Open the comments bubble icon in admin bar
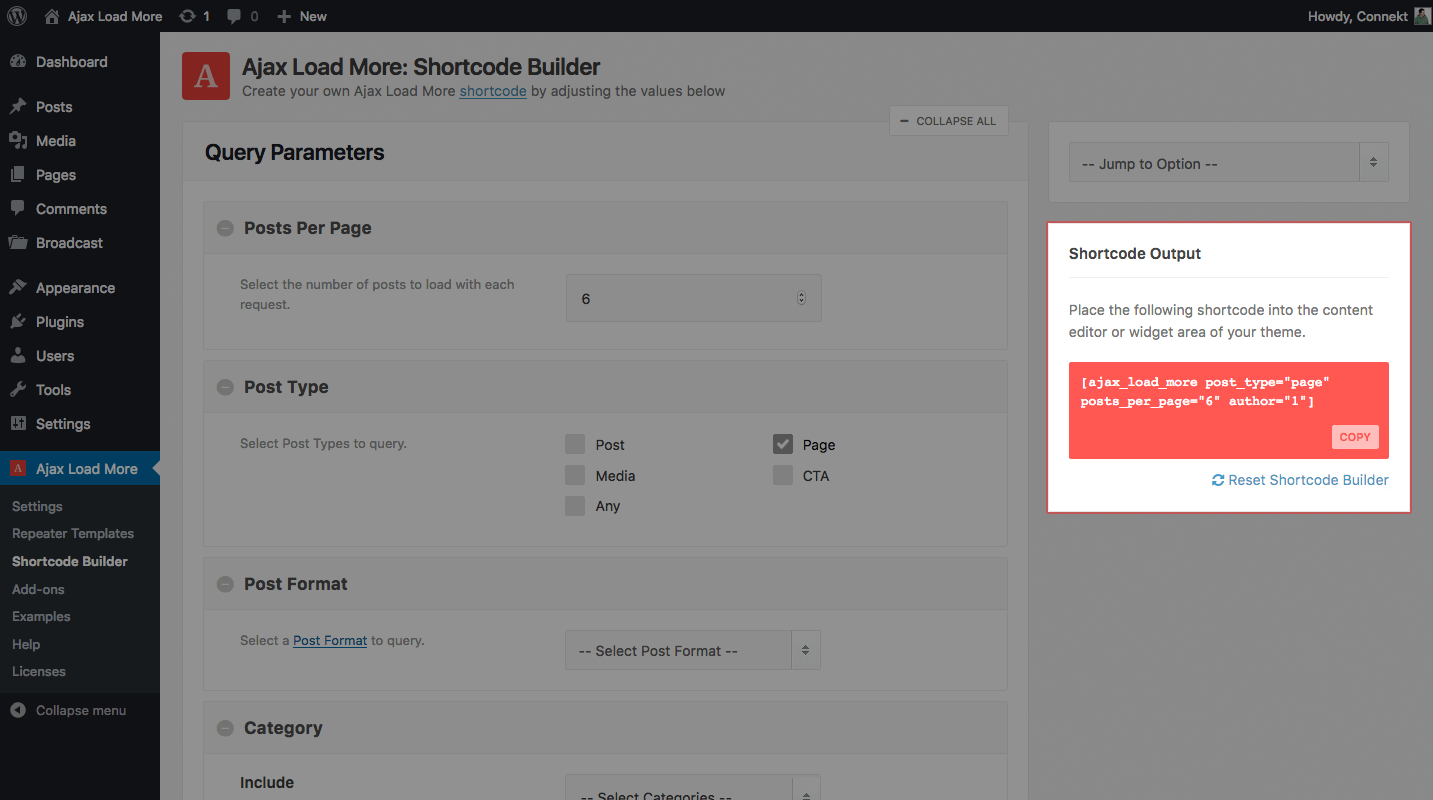This screenshot has height=800, width=1433. pyautogui.click(x=234, y=16)
